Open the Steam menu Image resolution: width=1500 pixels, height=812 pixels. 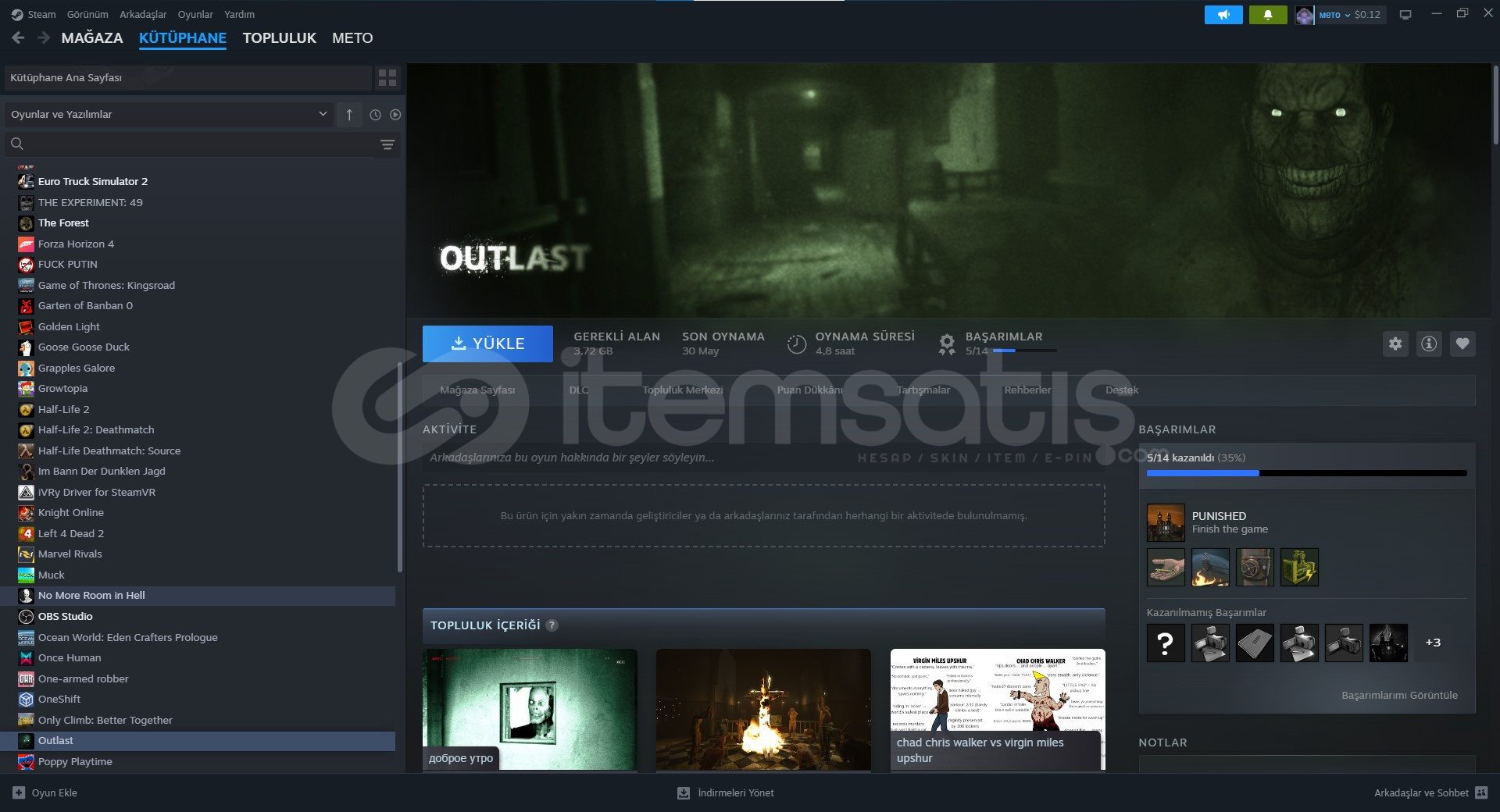tap(41, 14)
